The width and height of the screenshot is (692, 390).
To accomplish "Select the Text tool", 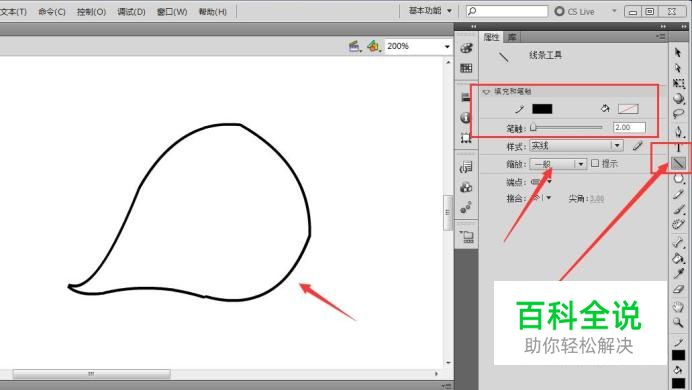I will tap(678, 148).
